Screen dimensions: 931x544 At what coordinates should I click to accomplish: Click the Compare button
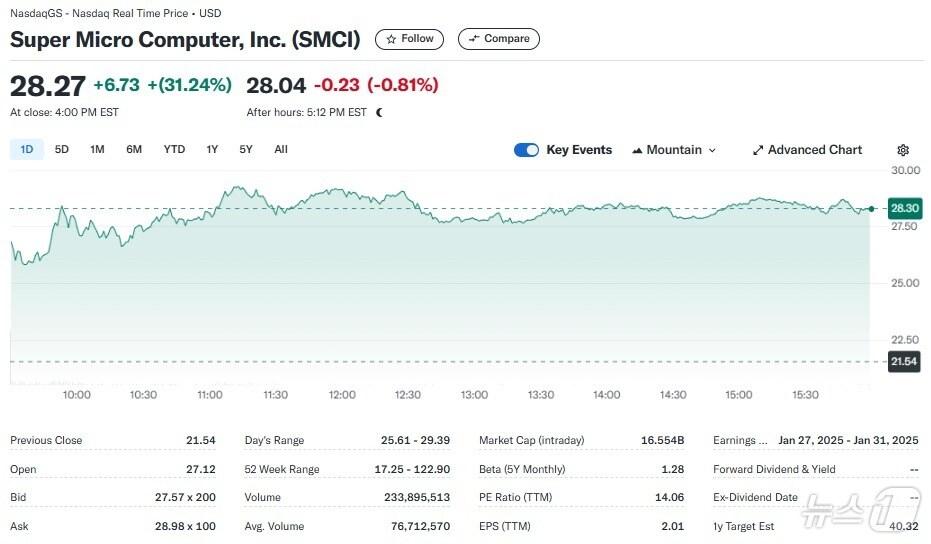(499, 39)
